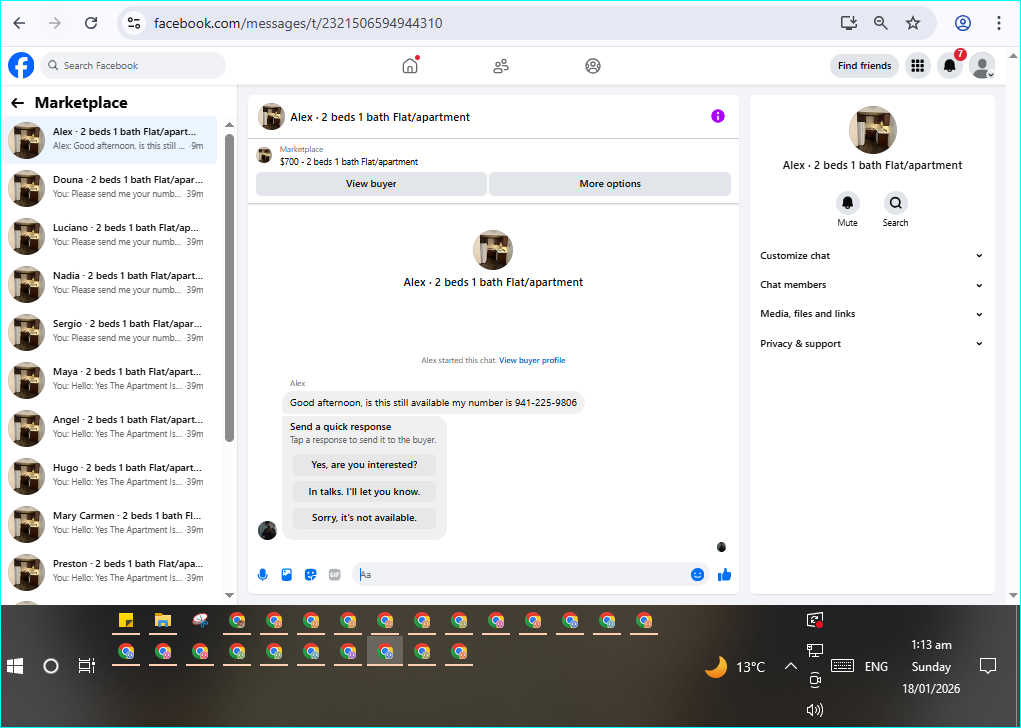Open the Windows Start button

[15, 666]
